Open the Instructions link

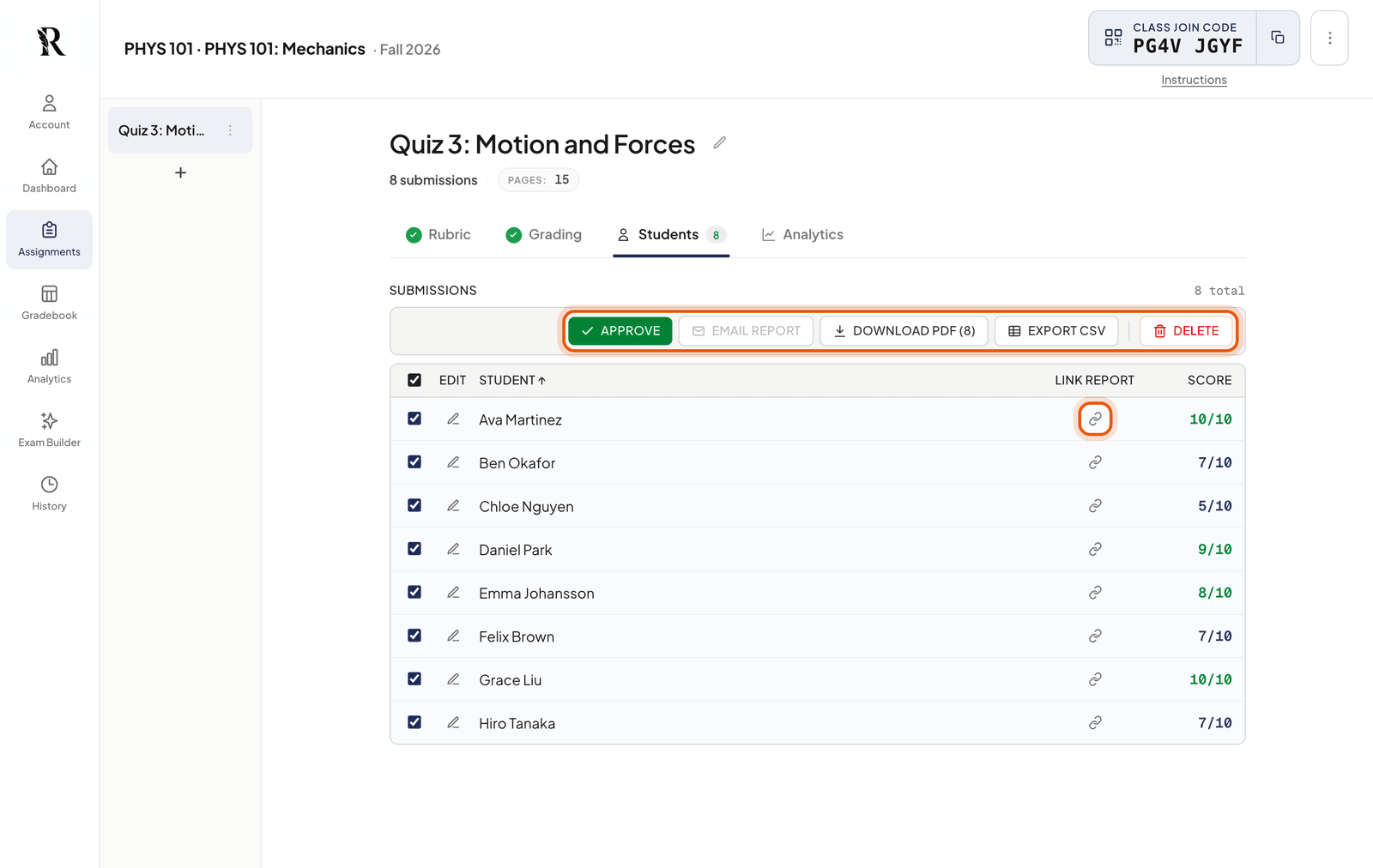point(1194,80)
